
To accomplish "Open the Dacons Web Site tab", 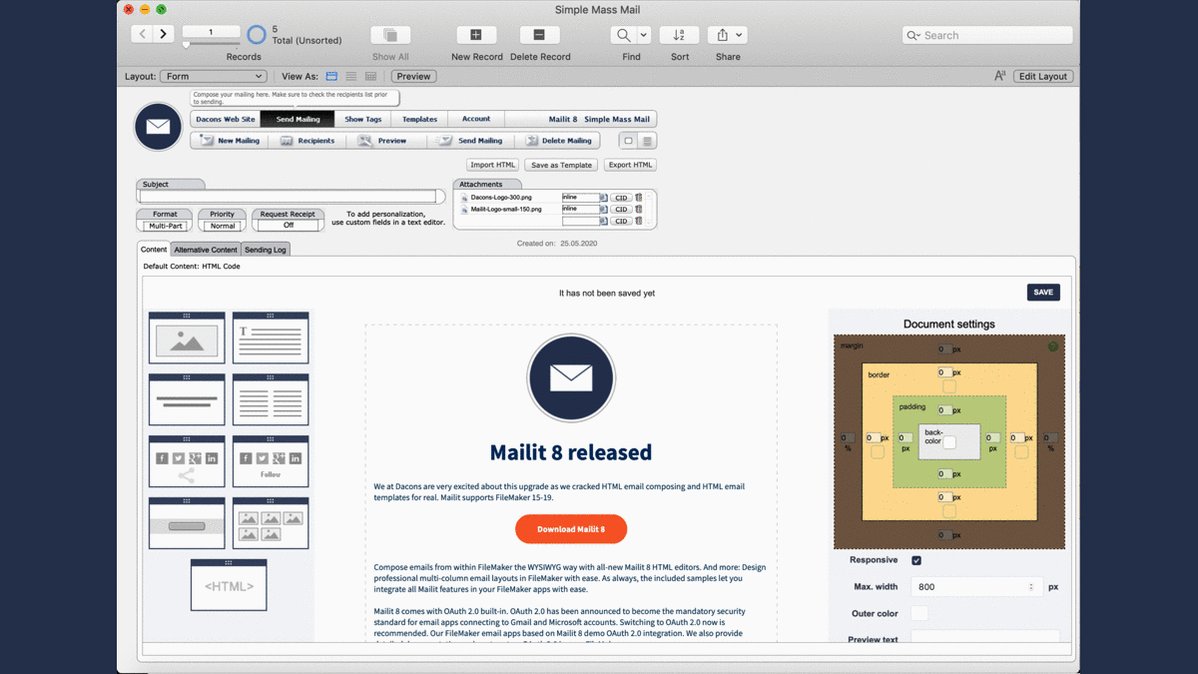I will [x=225, y=119].
